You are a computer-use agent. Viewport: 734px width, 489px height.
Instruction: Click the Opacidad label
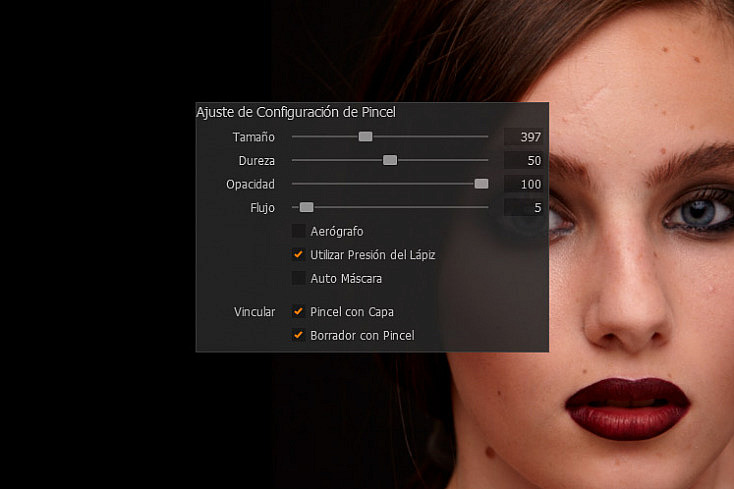(250, 184)
